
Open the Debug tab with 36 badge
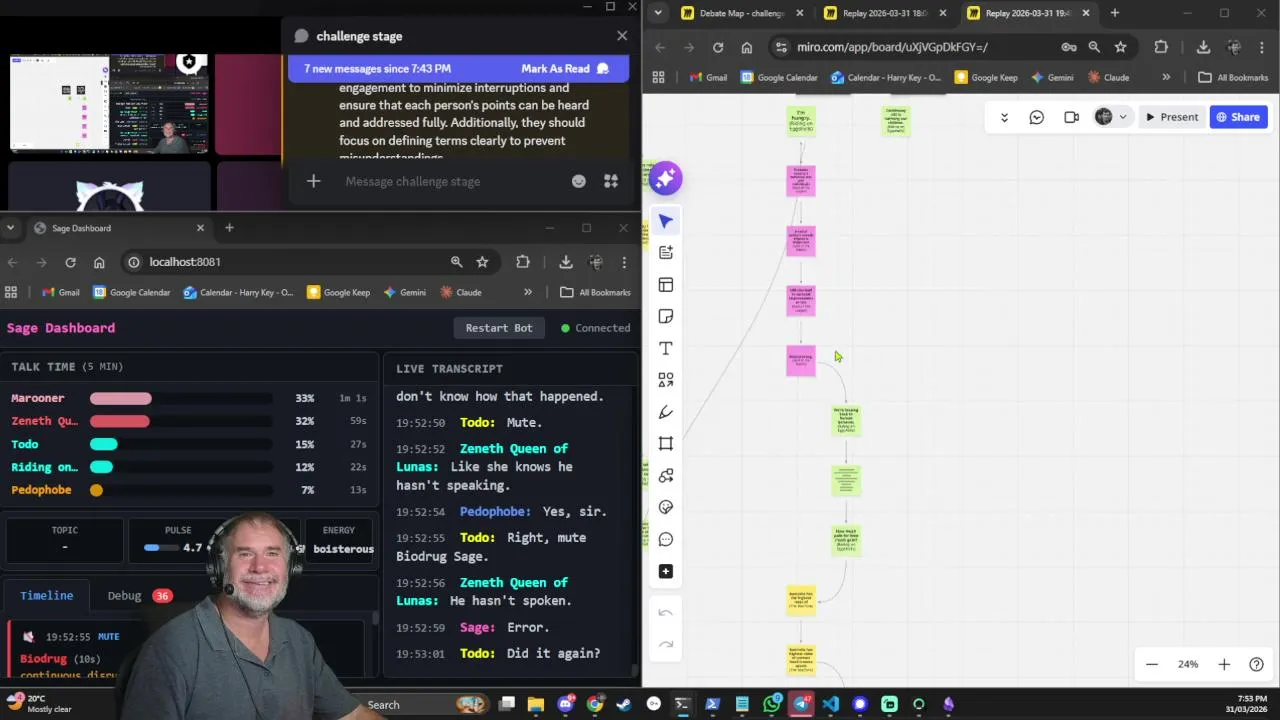click(x=140, y=595)
